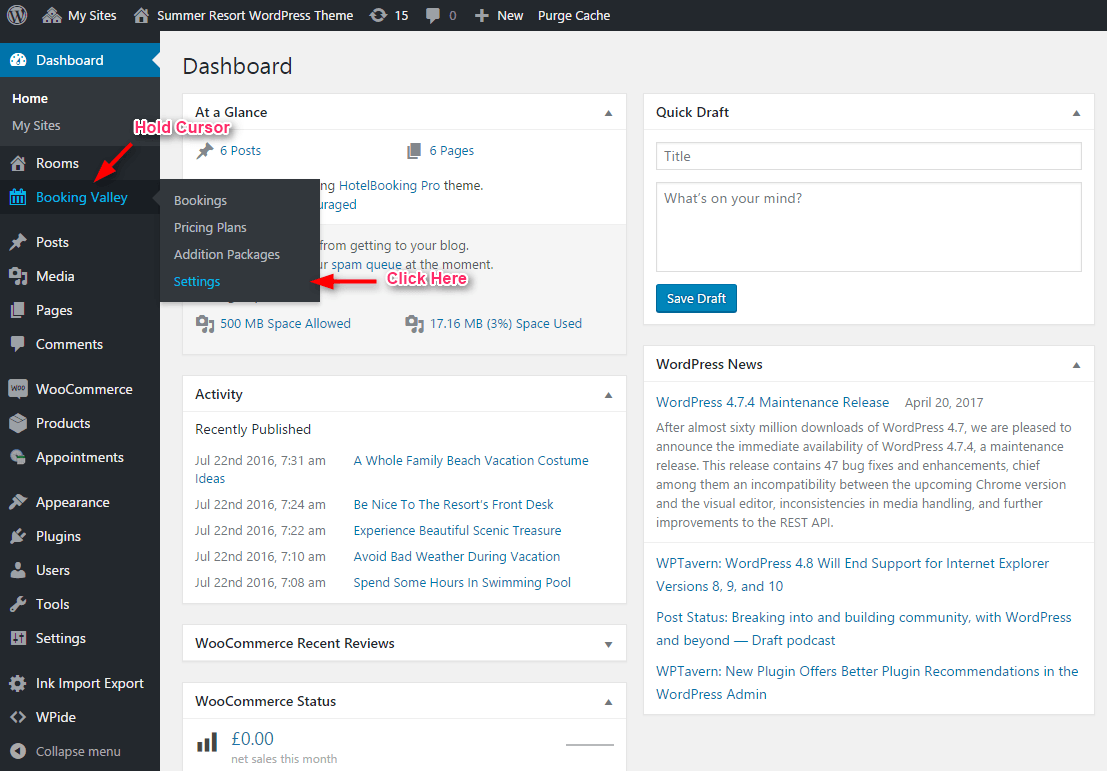
Task: Open the 6 Pages link
Action: [x=452, y=150]
